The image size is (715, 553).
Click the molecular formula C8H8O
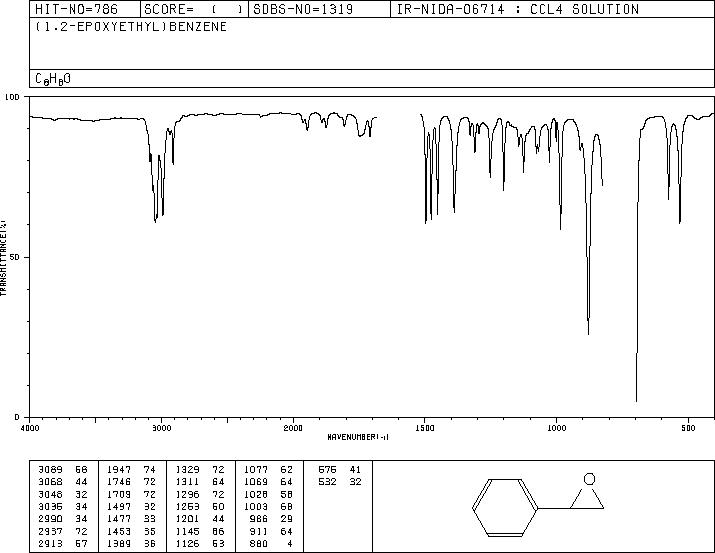[x=53, y=79]
